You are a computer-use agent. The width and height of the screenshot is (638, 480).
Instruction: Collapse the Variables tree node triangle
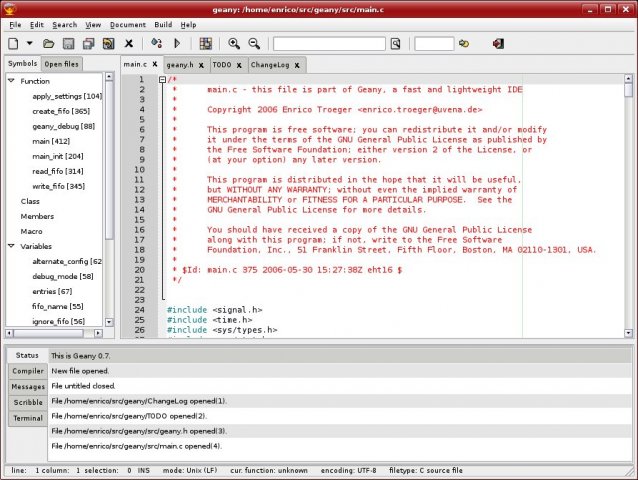coord(11,246)
